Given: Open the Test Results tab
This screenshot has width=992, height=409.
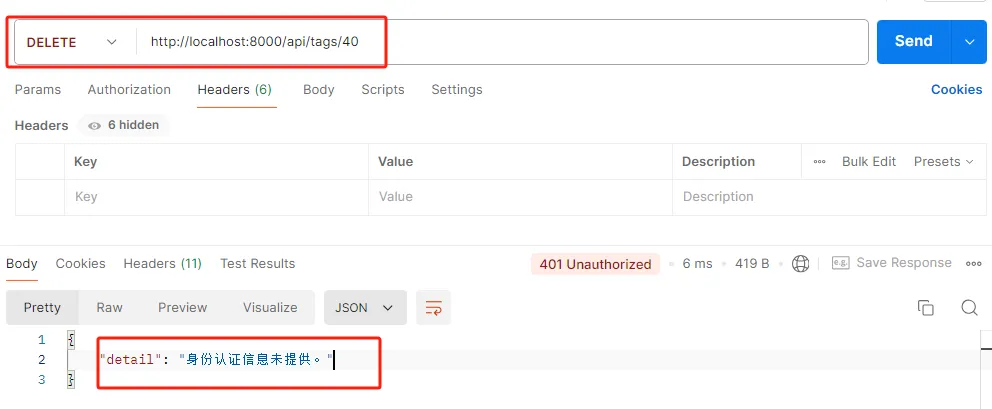Looking at the screenshot, I should click(257, 264).
